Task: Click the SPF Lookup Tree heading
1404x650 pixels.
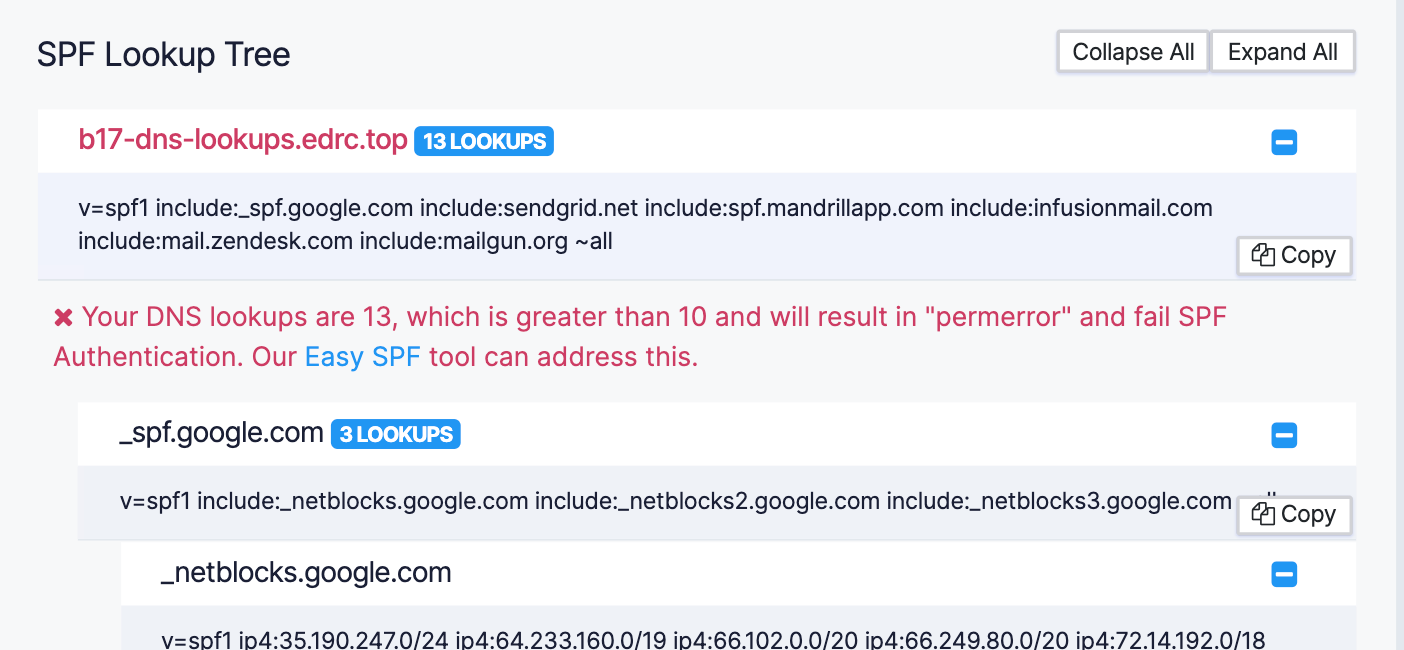Action: tap(164, 54)
